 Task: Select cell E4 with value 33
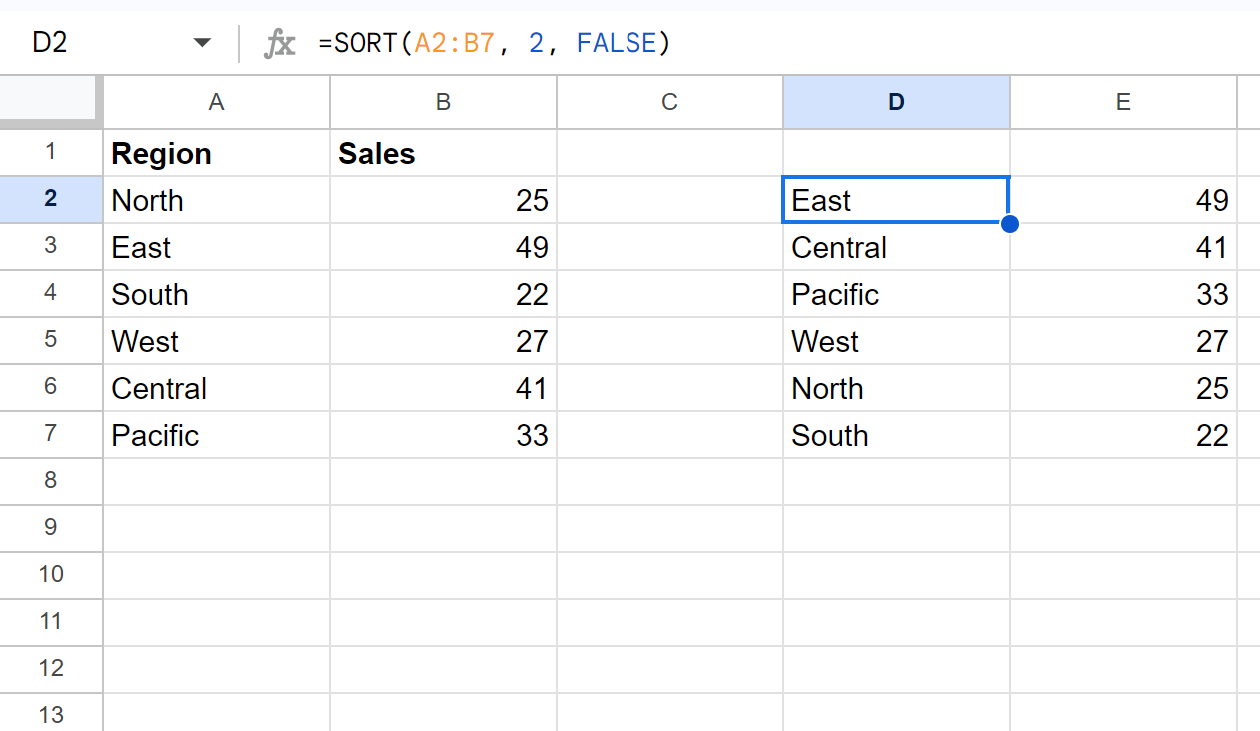(1123, 294)
